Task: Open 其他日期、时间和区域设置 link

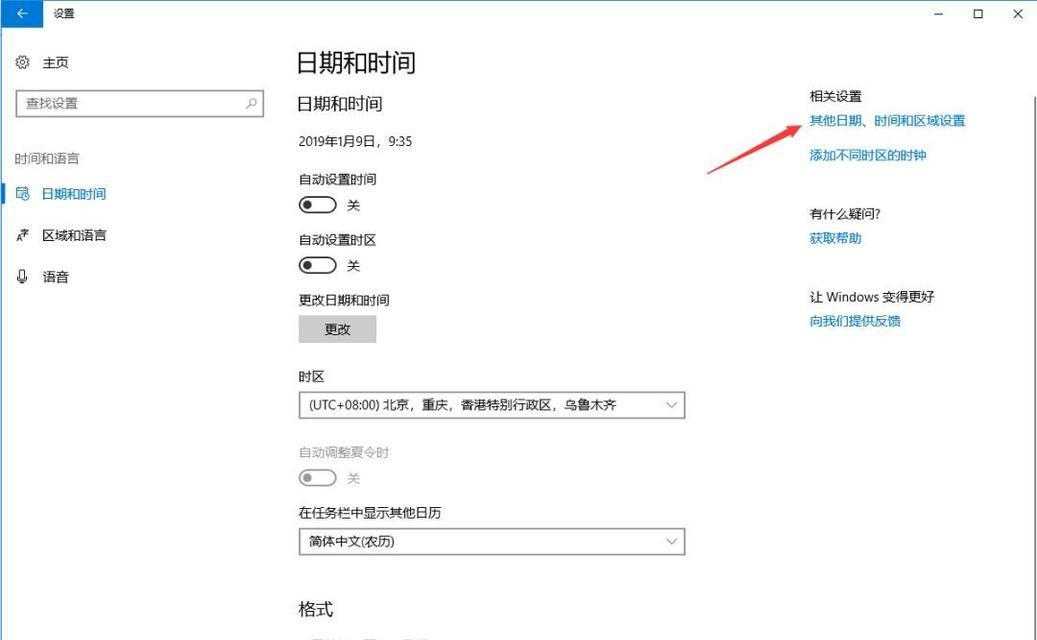Action: click(887, 120)
